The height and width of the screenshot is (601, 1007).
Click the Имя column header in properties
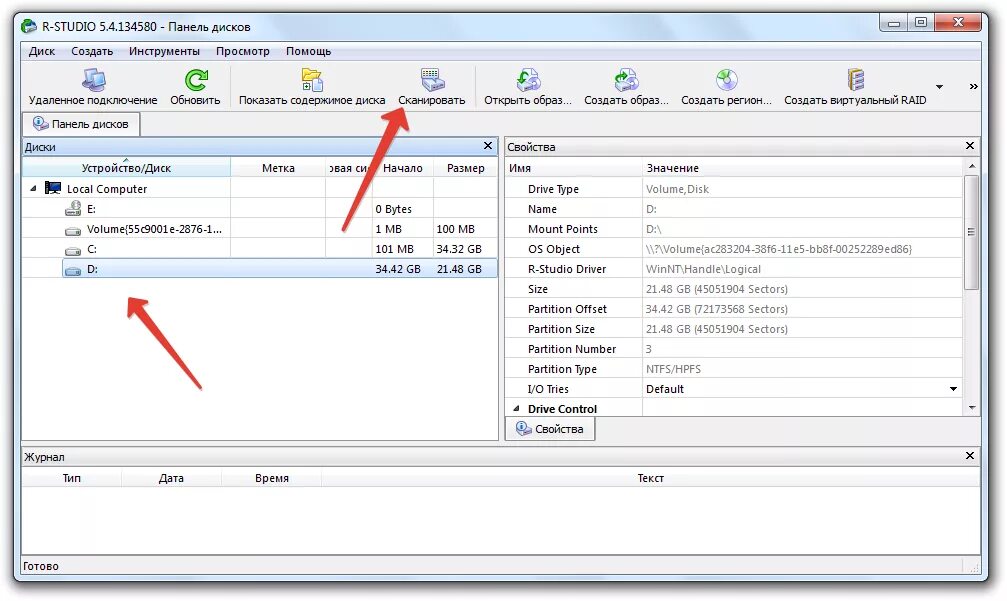pos(574,168)
